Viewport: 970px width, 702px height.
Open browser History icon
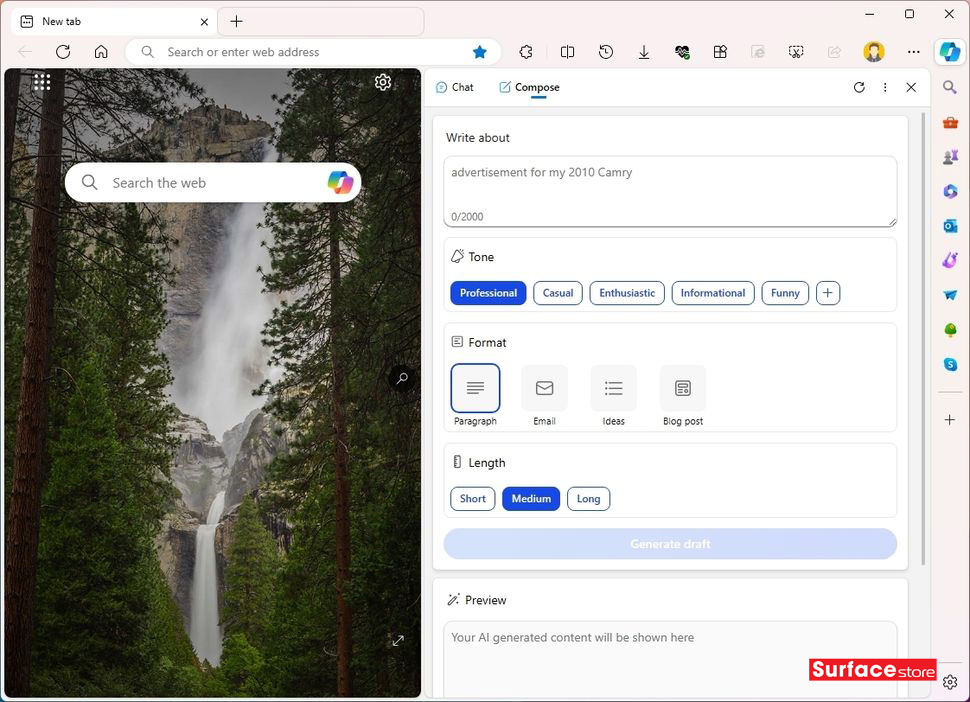[606, 52]
